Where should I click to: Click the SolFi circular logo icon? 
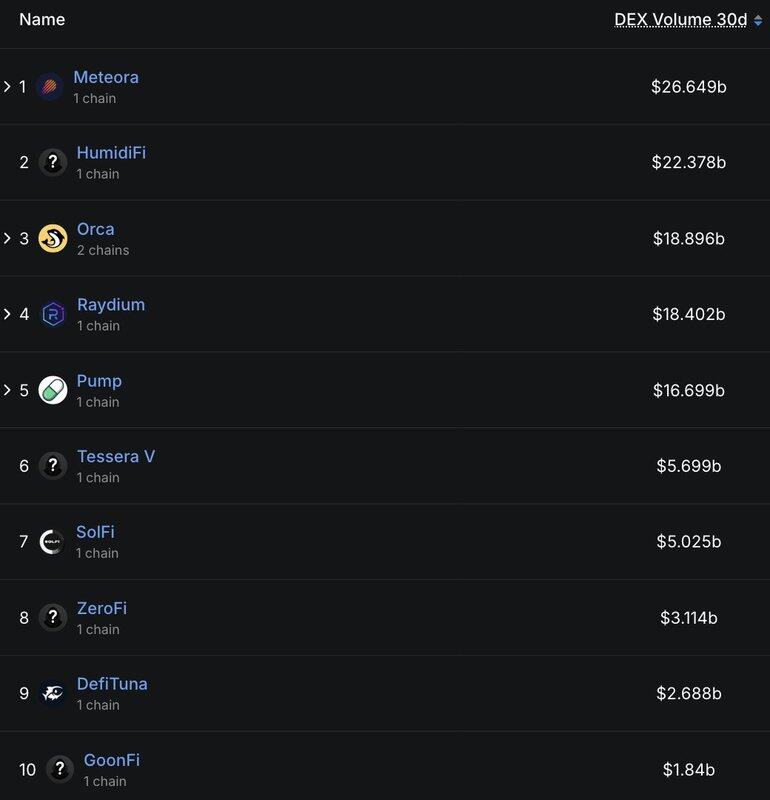(x=53, y=542)
